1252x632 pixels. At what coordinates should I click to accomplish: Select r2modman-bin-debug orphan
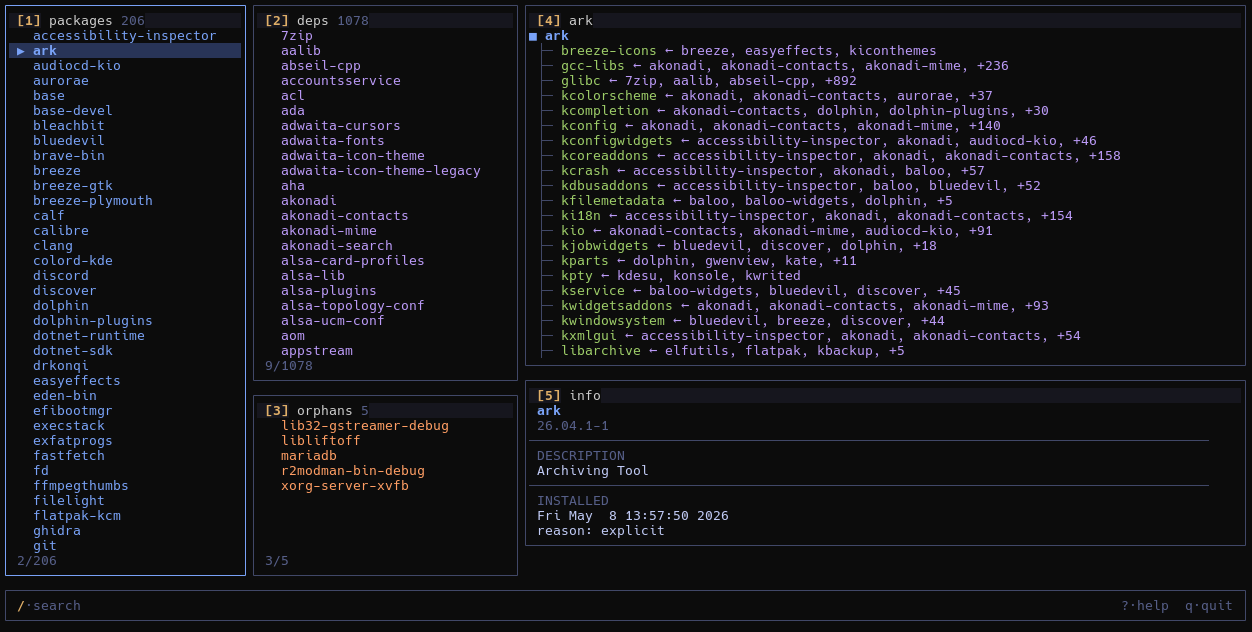(x=353, y=471)
